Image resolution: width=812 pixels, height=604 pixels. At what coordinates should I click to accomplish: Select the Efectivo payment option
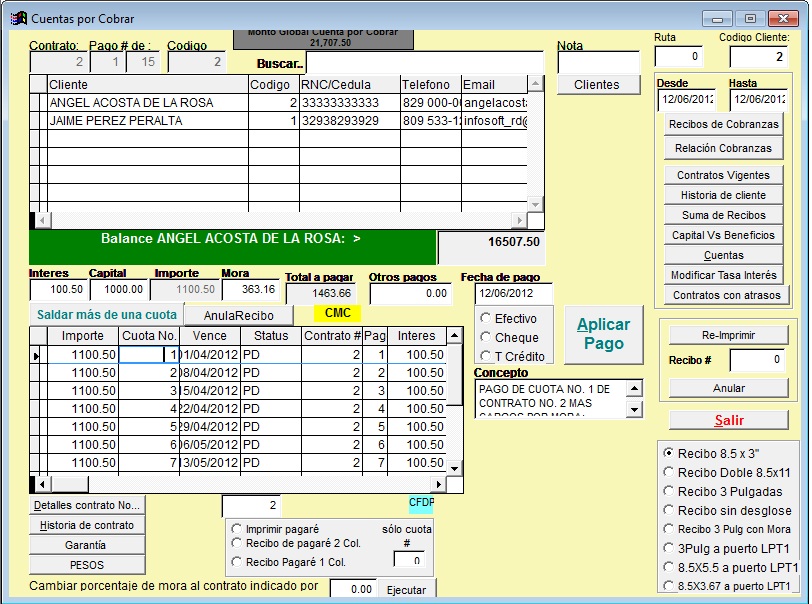pyautogui.click(x=486, y=319)
